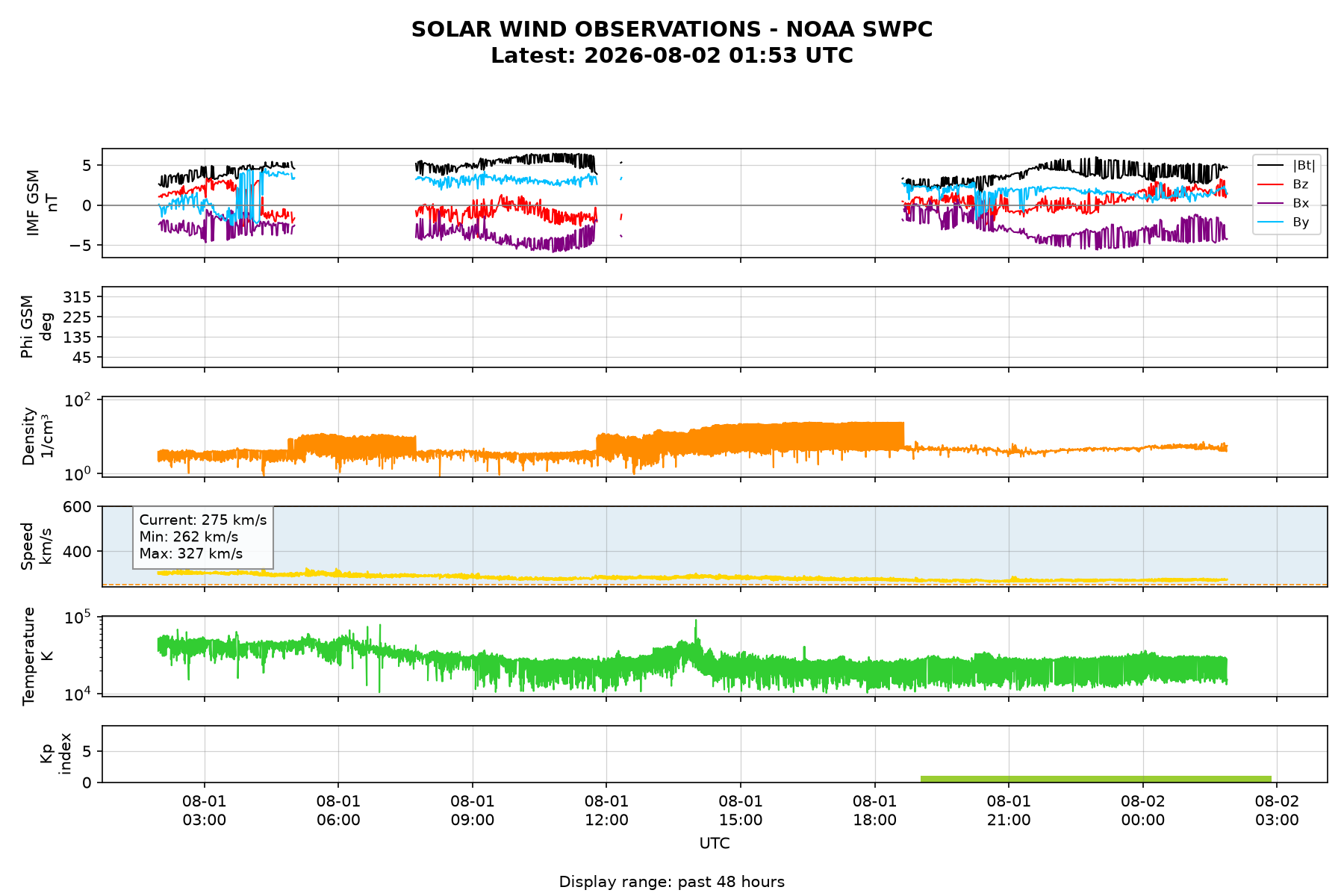The image size is (1344, 896).
Task: Click the green Kp index bar
Action: pyautogui.click(x=1095, y=779)
